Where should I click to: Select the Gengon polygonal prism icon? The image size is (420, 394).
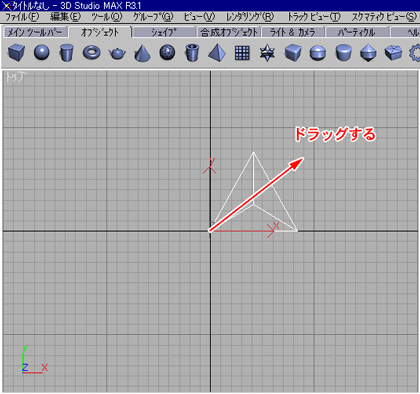pyautogui.click(x=393, y=53)
